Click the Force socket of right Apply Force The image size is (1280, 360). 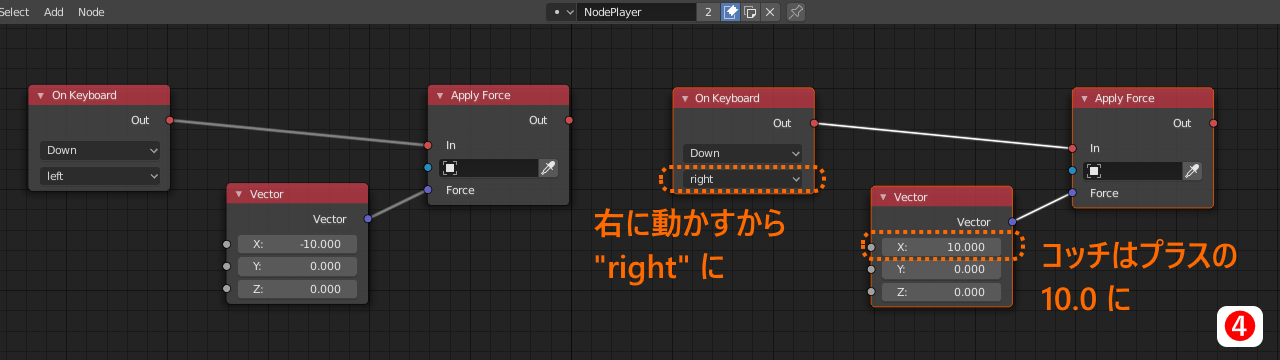[1072, 193]
